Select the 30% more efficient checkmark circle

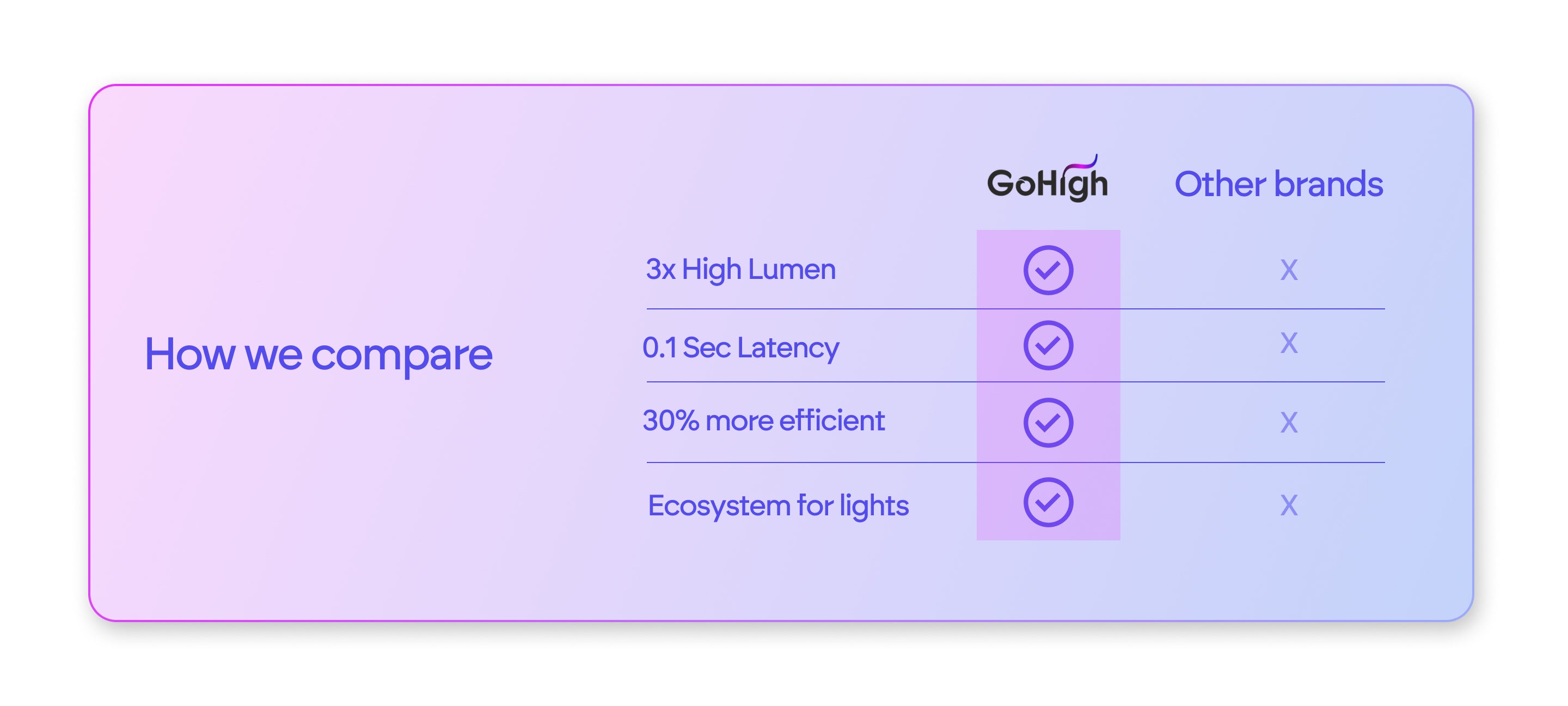pyautogui.click(x=1048, y=422)
